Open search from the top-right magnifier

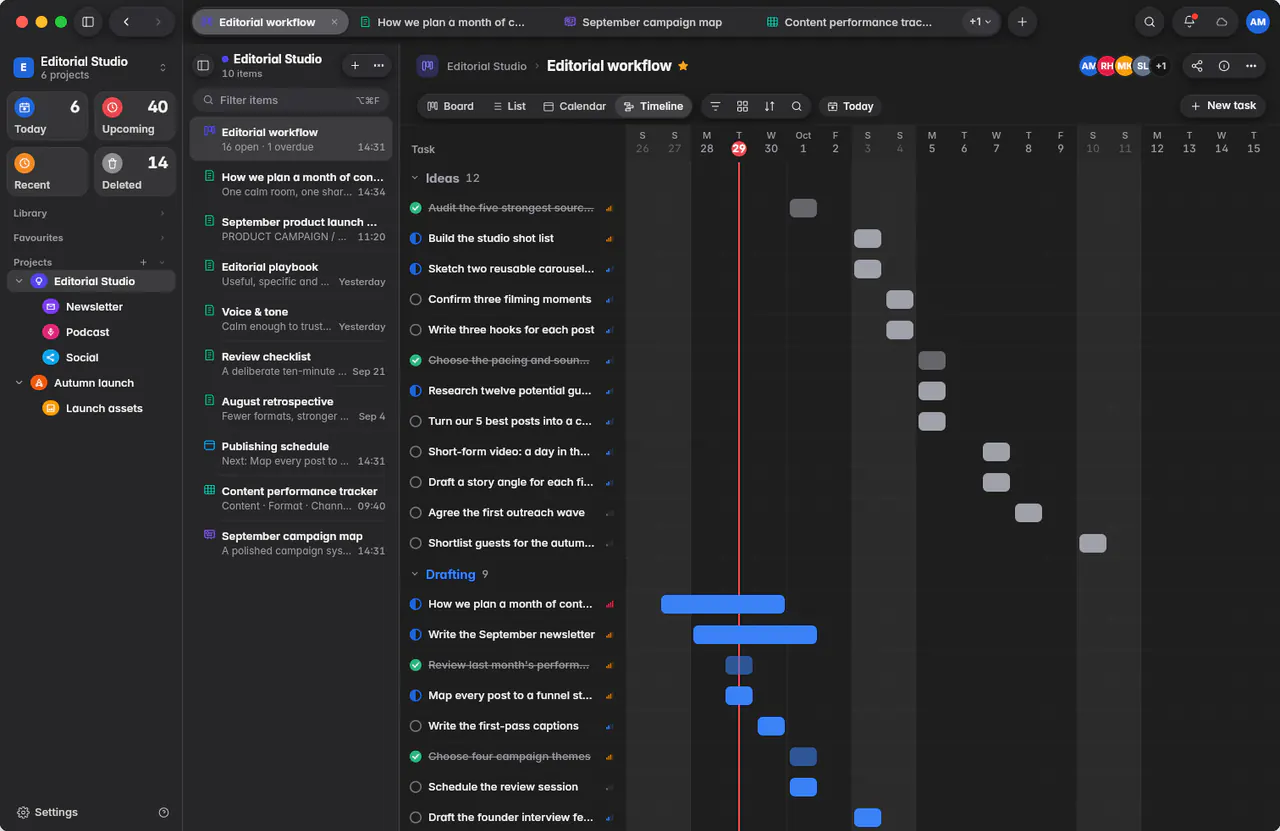1150,22
